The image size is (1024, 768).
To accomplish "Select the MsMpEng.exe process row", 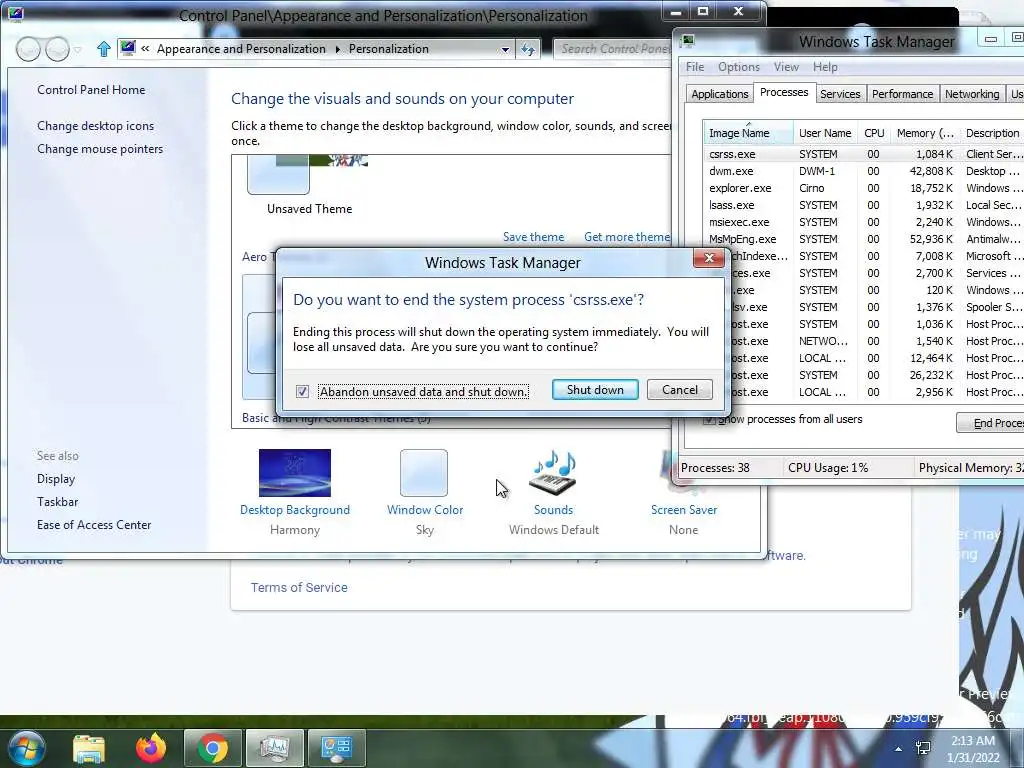I will tap(864, 239).
